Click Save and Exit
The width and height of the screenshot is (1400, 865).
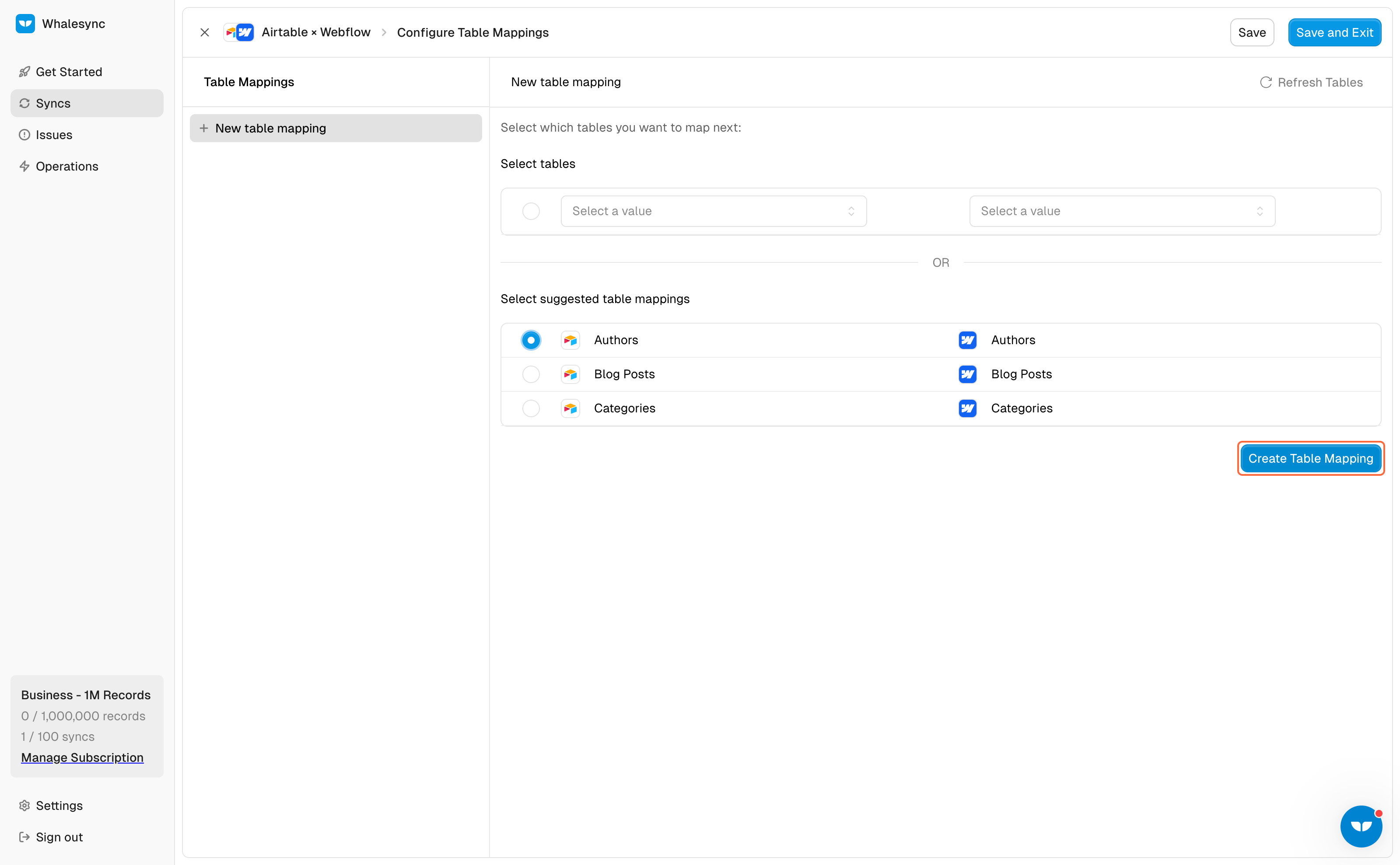pyautogui.click(x=1334, y=33)
